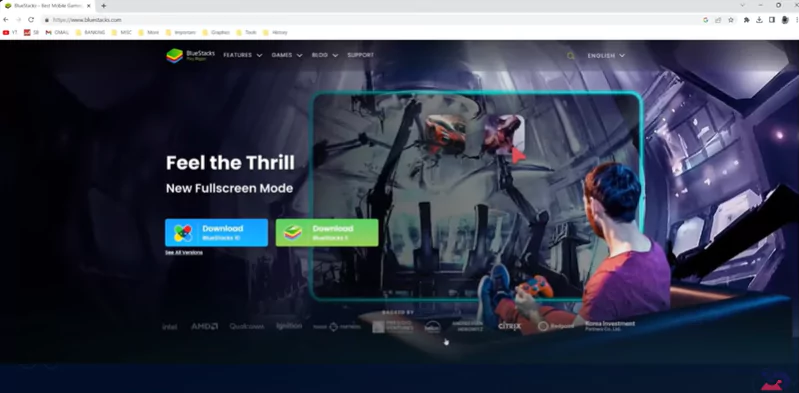Open the Chrome profile avatar

click(785, 20)
